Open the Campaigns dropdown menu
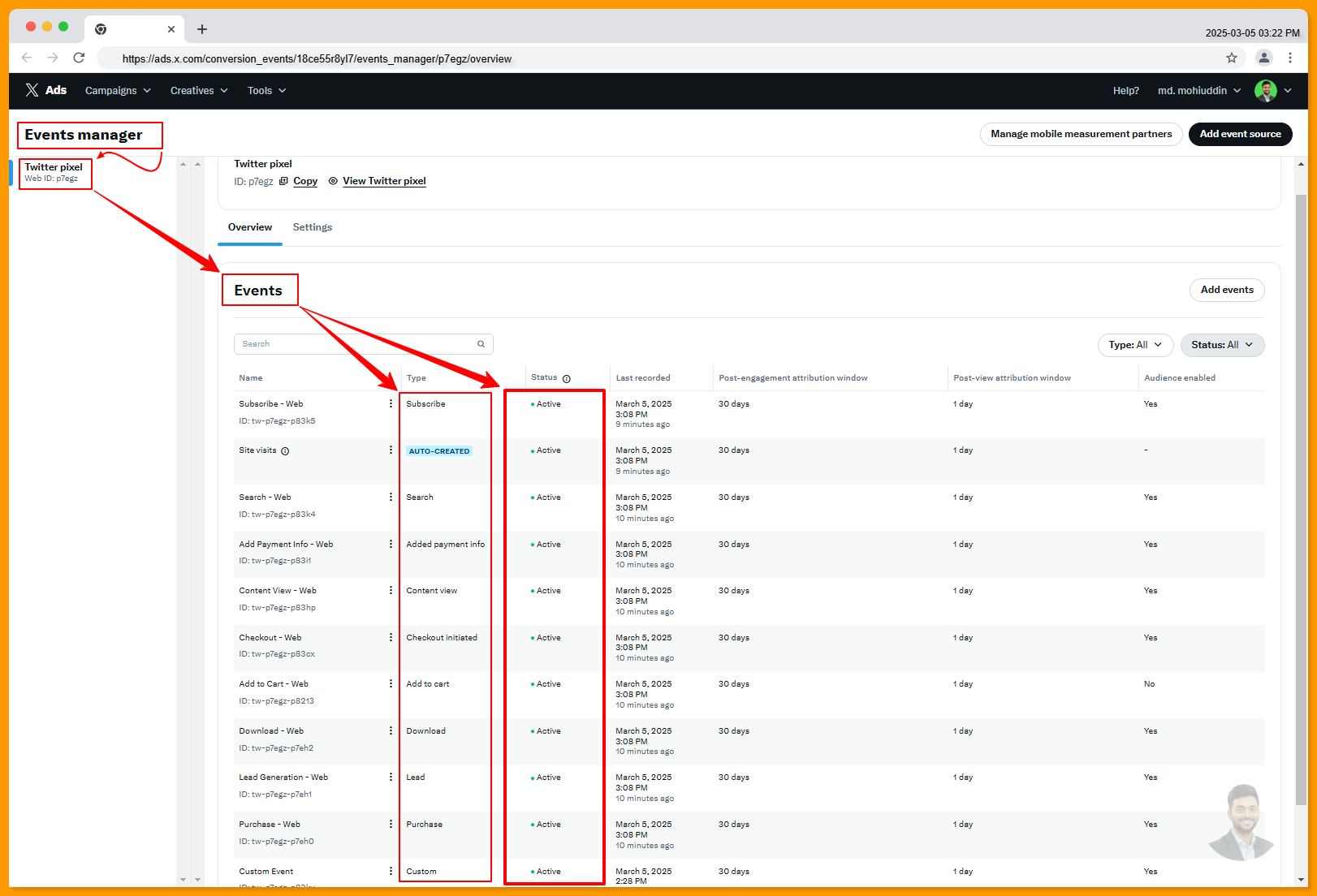This screenshot has height=896, width=1317. 118,91
